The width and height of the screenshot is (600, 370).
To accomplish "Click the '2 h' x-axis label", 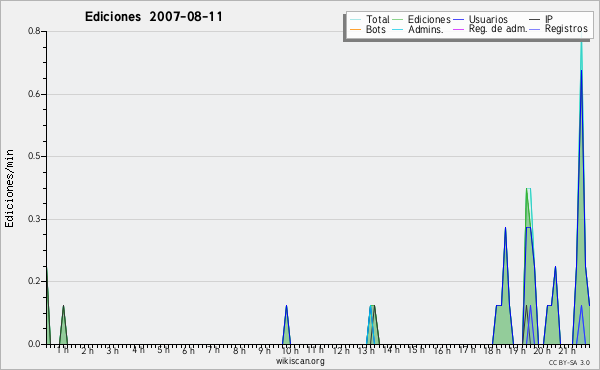I will (87, 350).
